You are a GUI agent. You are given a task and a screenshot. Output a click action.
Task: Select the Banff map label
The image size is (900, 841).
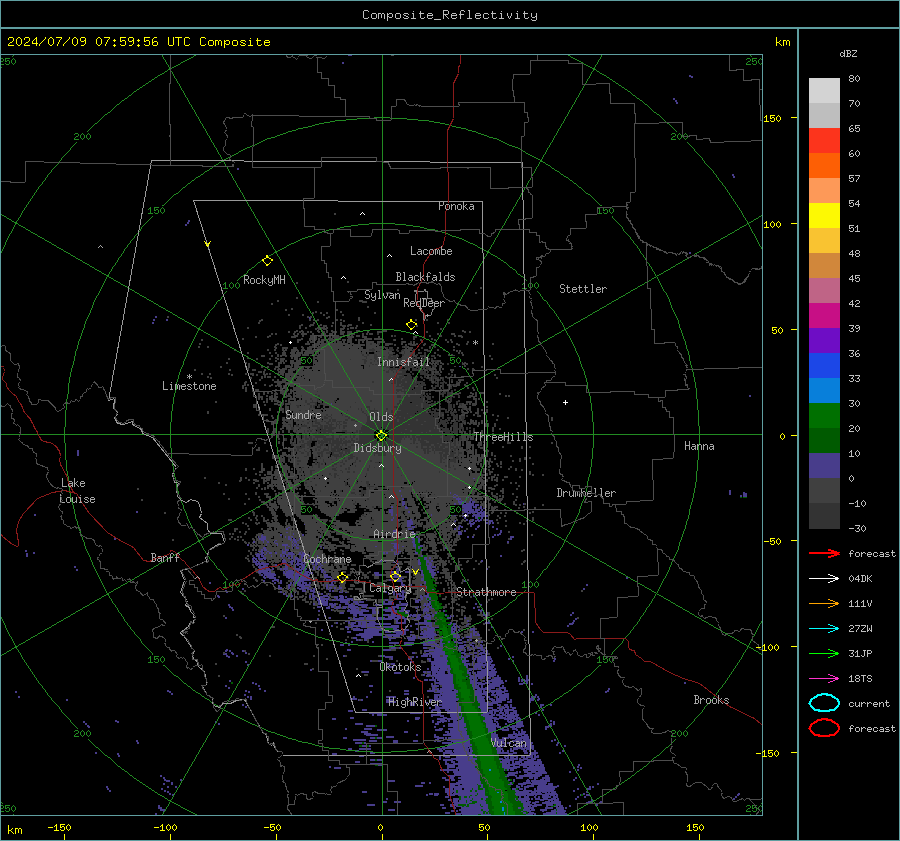(165, 557)
